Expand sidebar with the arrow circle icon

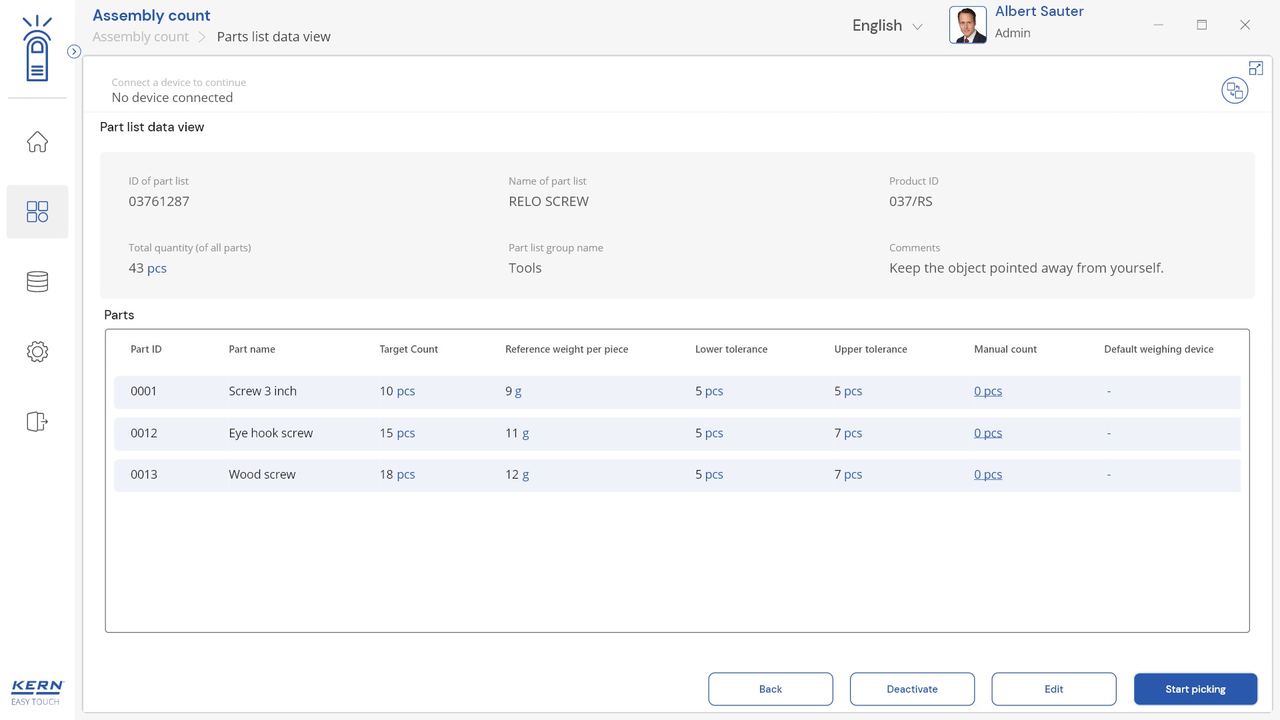point(74,51)
